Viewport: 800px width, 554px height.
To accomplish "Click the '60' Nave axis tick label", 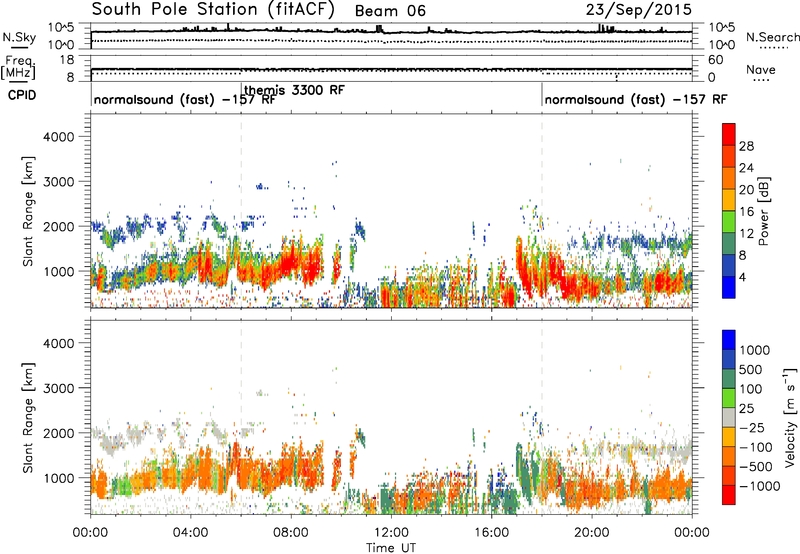I will [x=716, y=60].
